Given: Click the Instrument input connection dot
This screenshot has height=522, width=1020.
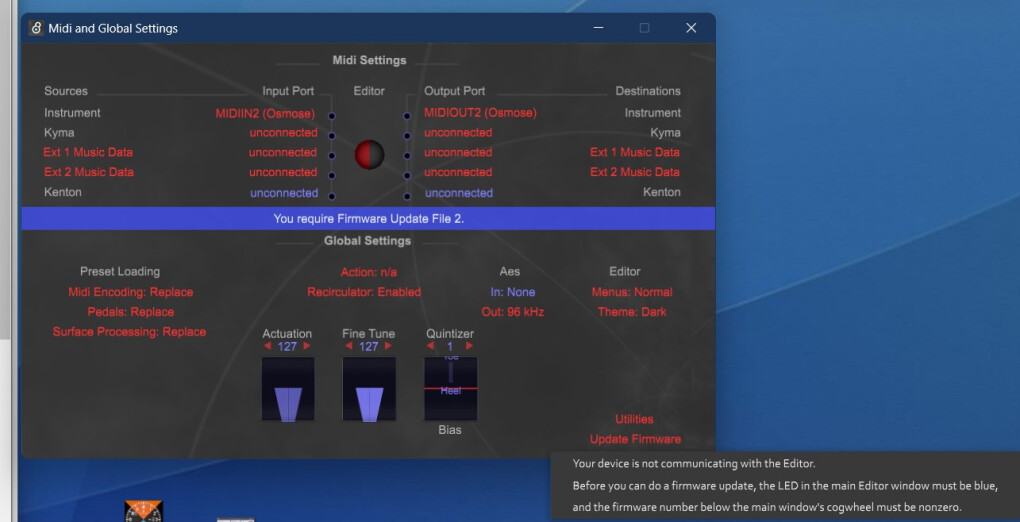Looking at the screenshot, I should [x=332, y=116].
